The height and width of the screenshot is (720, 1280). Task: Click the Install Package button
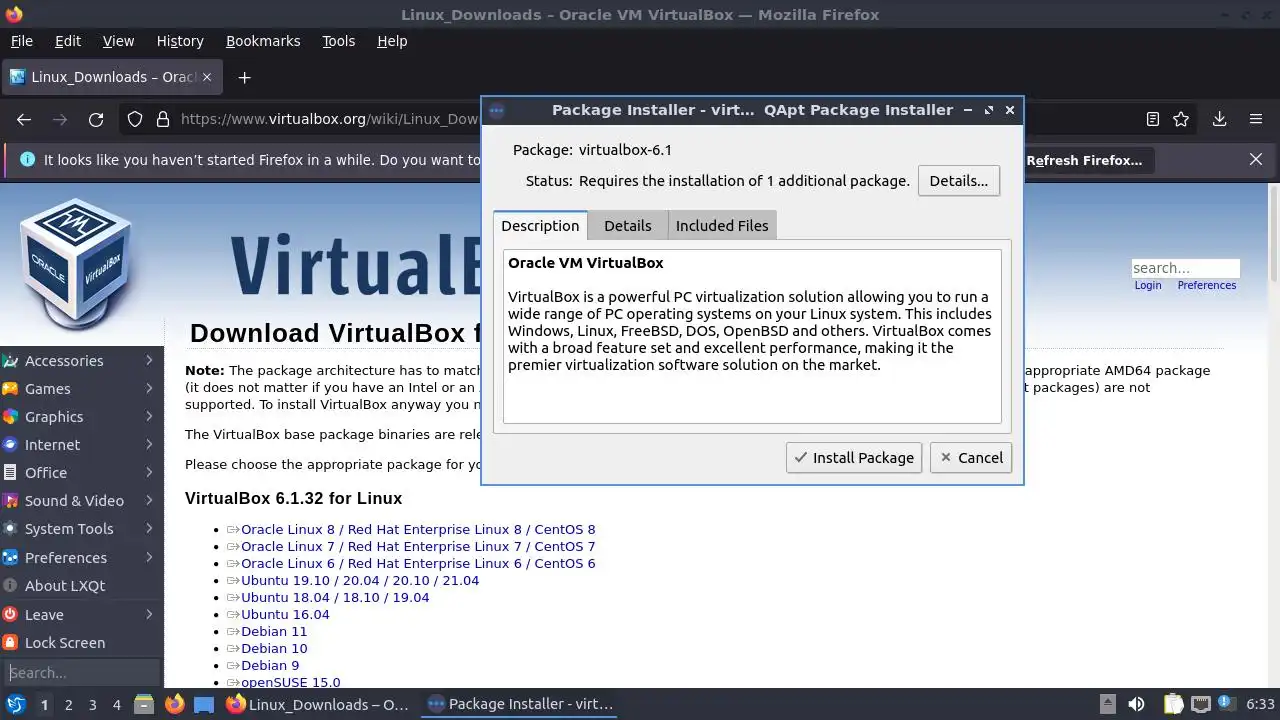(853, 457)
